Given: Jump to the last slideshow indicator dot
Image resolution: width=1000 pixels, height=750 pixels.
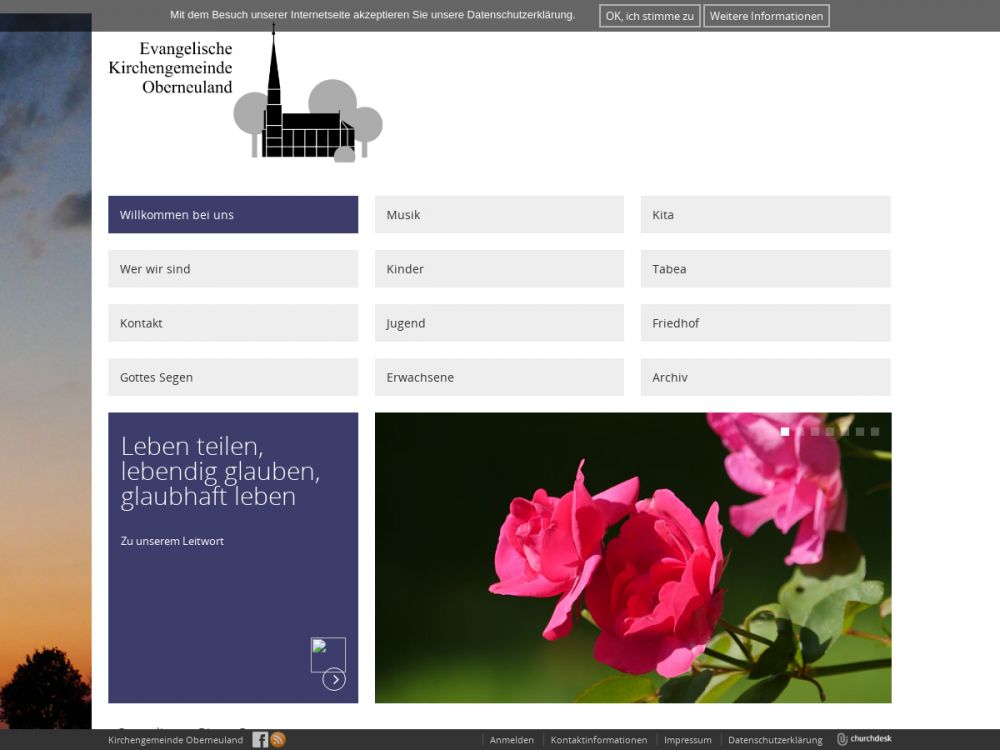Looking at the screenshot, I should point(875,432).
